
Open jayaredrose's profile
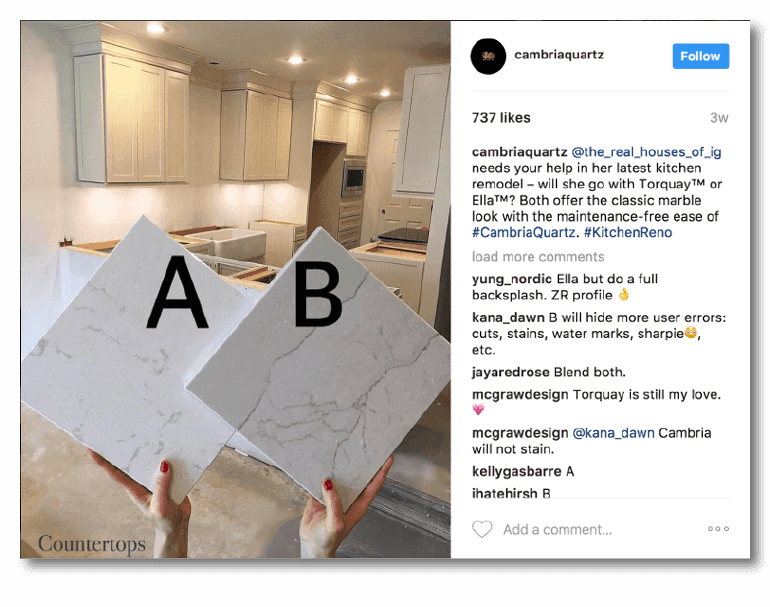point(511,372)
